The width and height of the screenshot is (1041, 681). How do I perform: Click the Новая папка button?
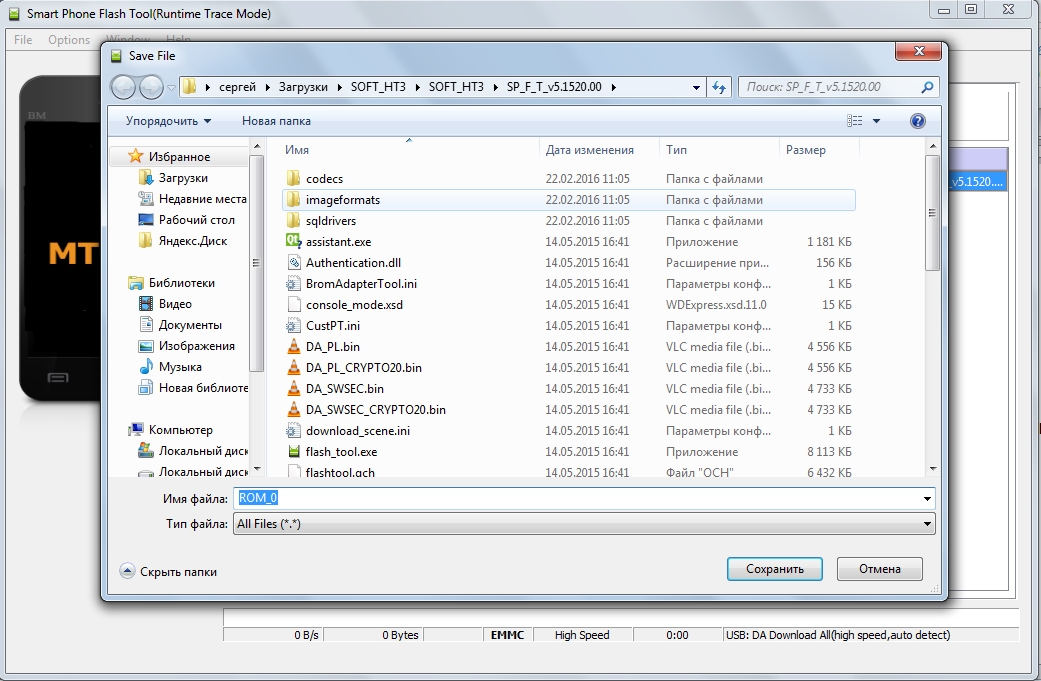276,121
